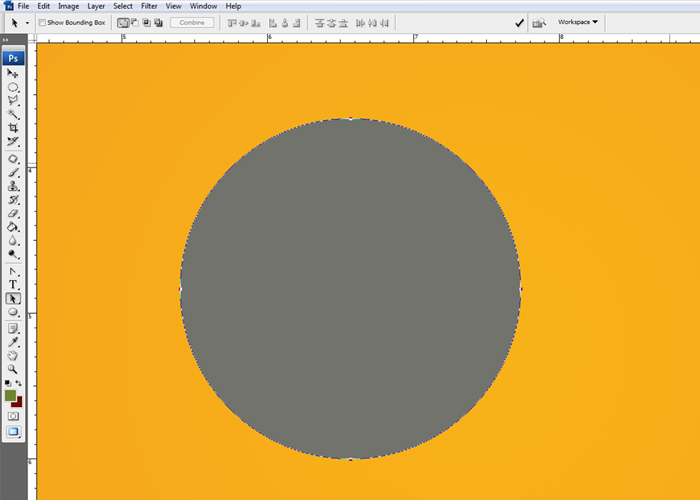Toggle Quick Mask mode button

[14, 415]
